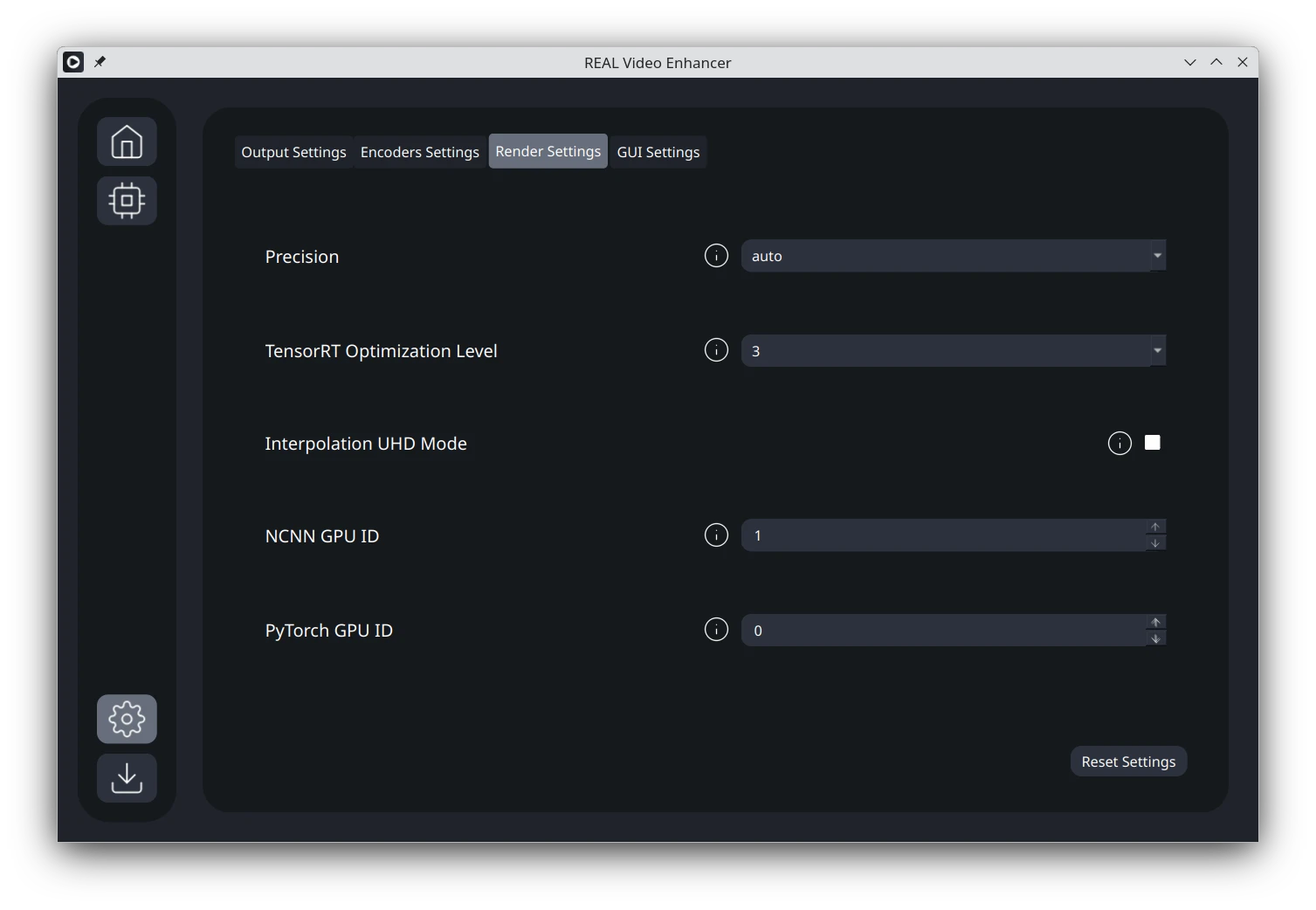Decrease PyTorch GPU ID with down arrow
This screenshot has height=910, width=1316.
(1155, 638)
